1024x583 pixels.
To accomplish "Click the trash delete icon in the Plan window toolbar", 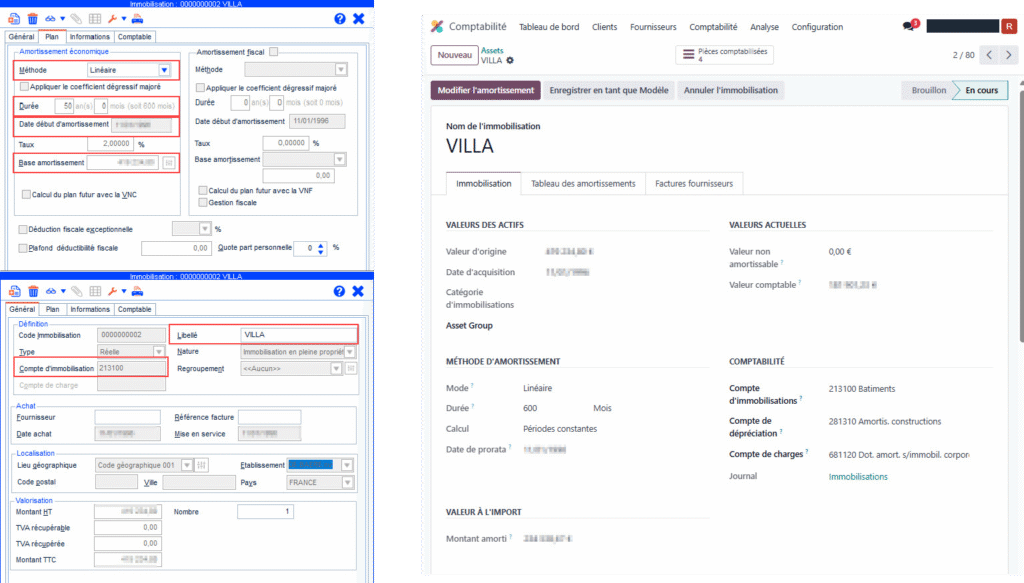I will point(32,18).
